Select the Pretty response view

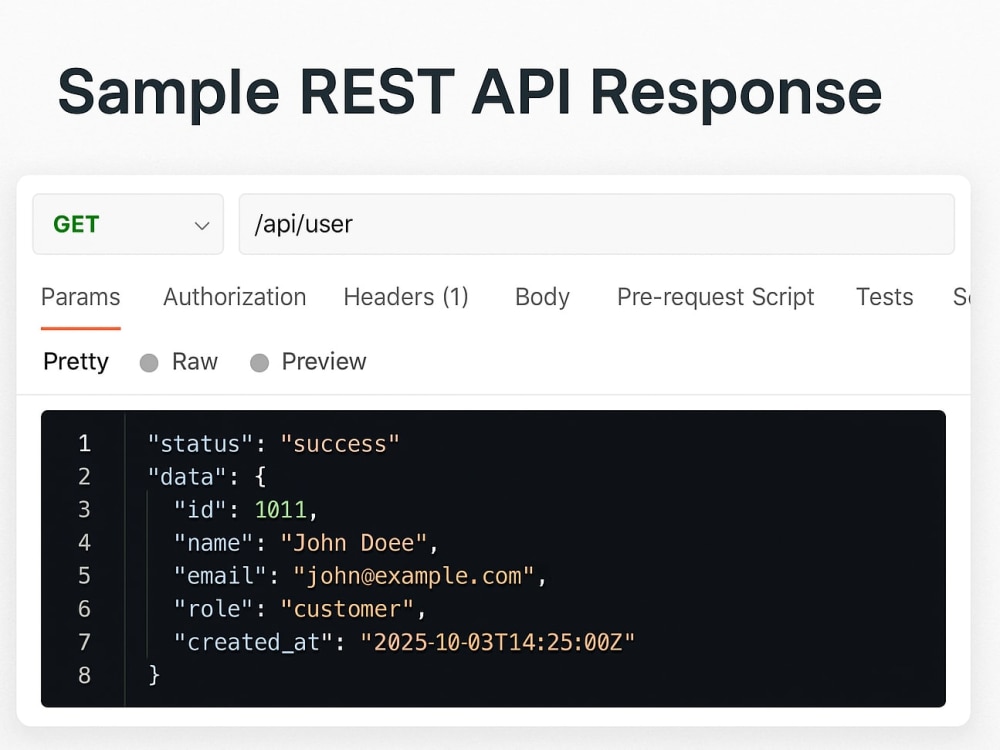(76, 362)
